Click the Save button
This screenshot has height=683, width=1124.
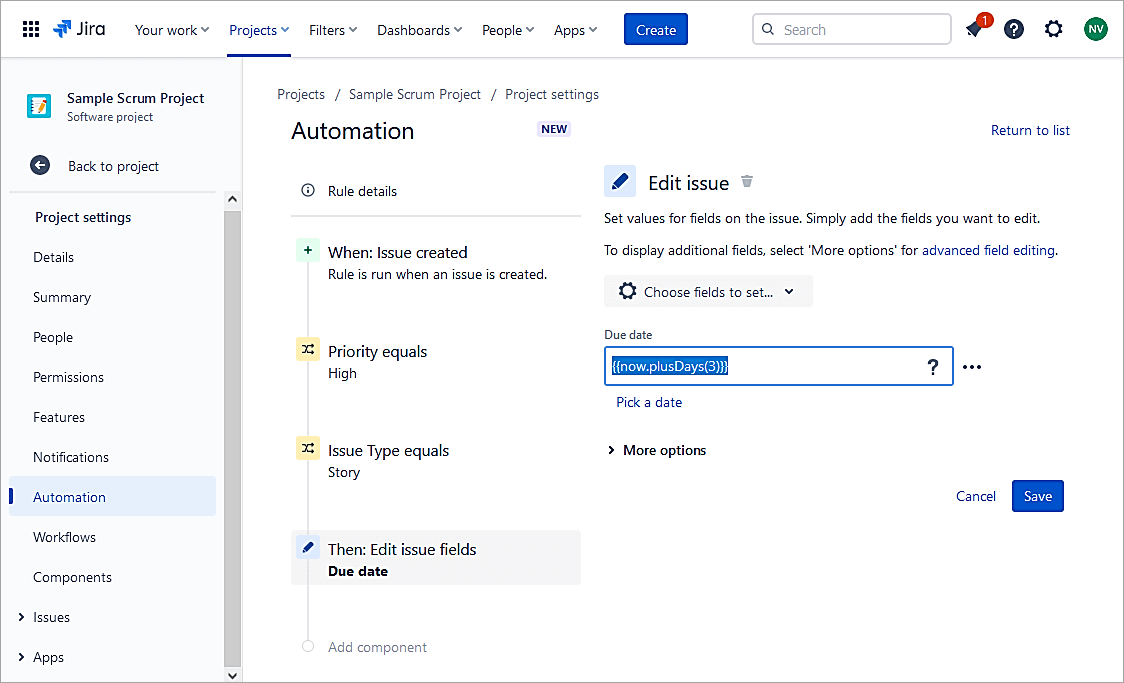click(x=1037, y=496)
